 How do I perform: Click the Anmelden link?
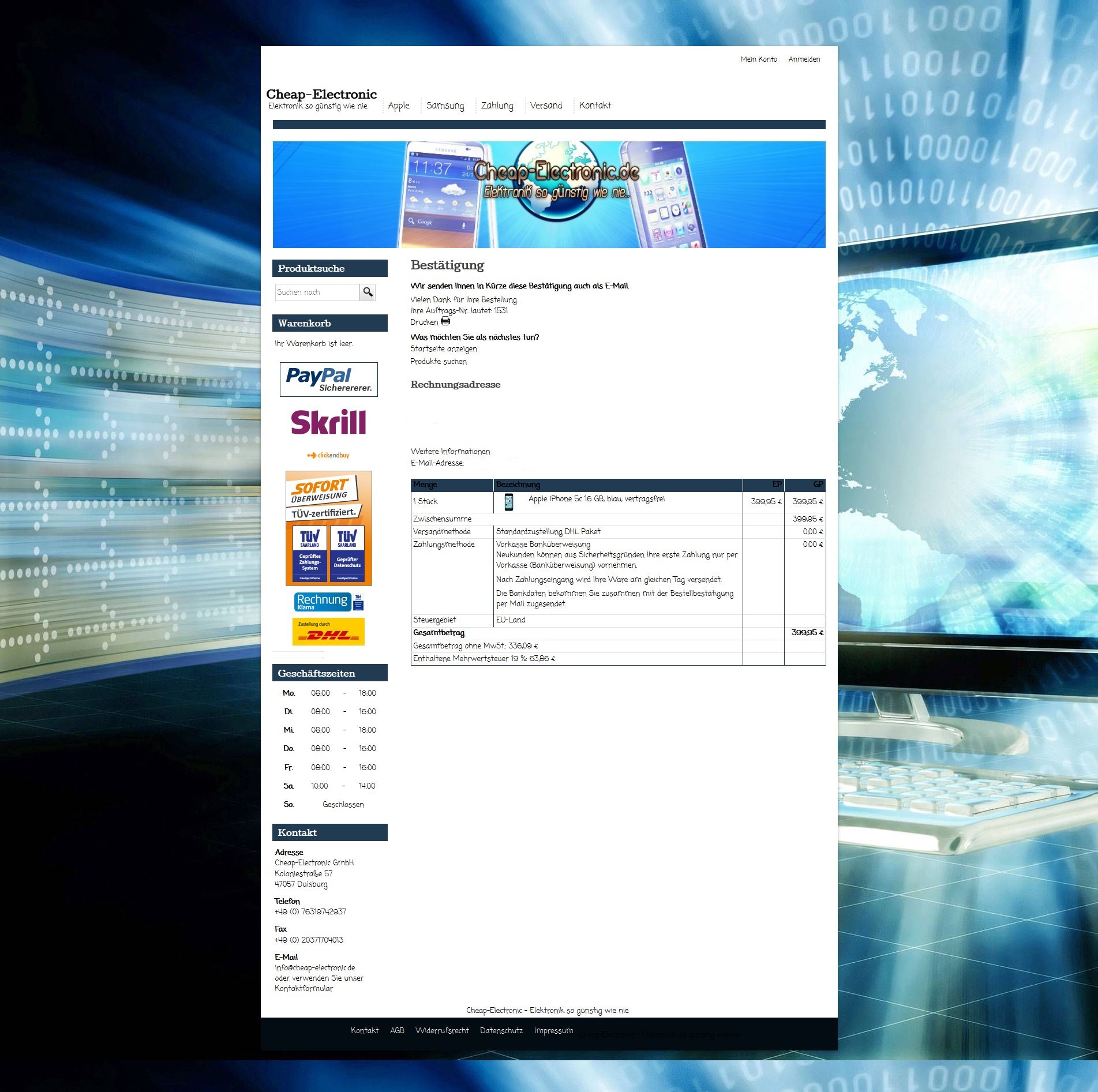tap(804, 59)
